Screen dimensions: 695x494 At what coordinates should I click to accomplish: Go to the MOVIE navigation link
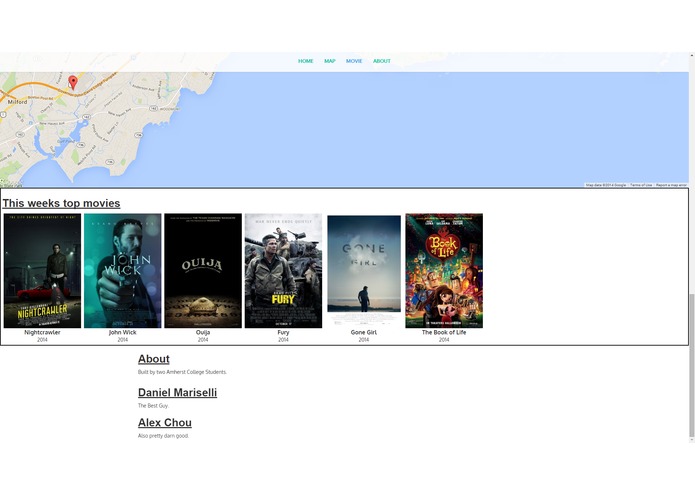[x=354, y=61]
